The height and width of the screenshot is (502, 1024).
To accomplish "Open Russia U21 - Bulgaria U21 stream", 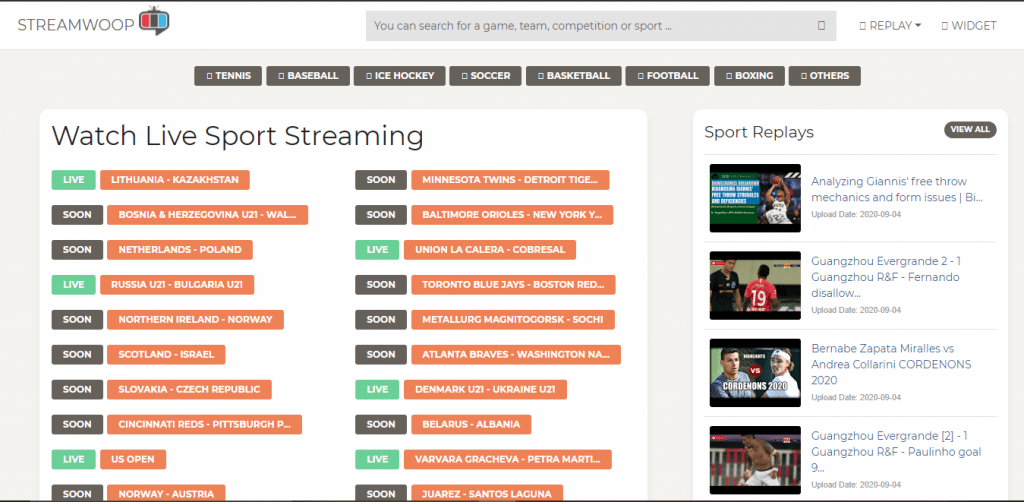I will (177, 285).
